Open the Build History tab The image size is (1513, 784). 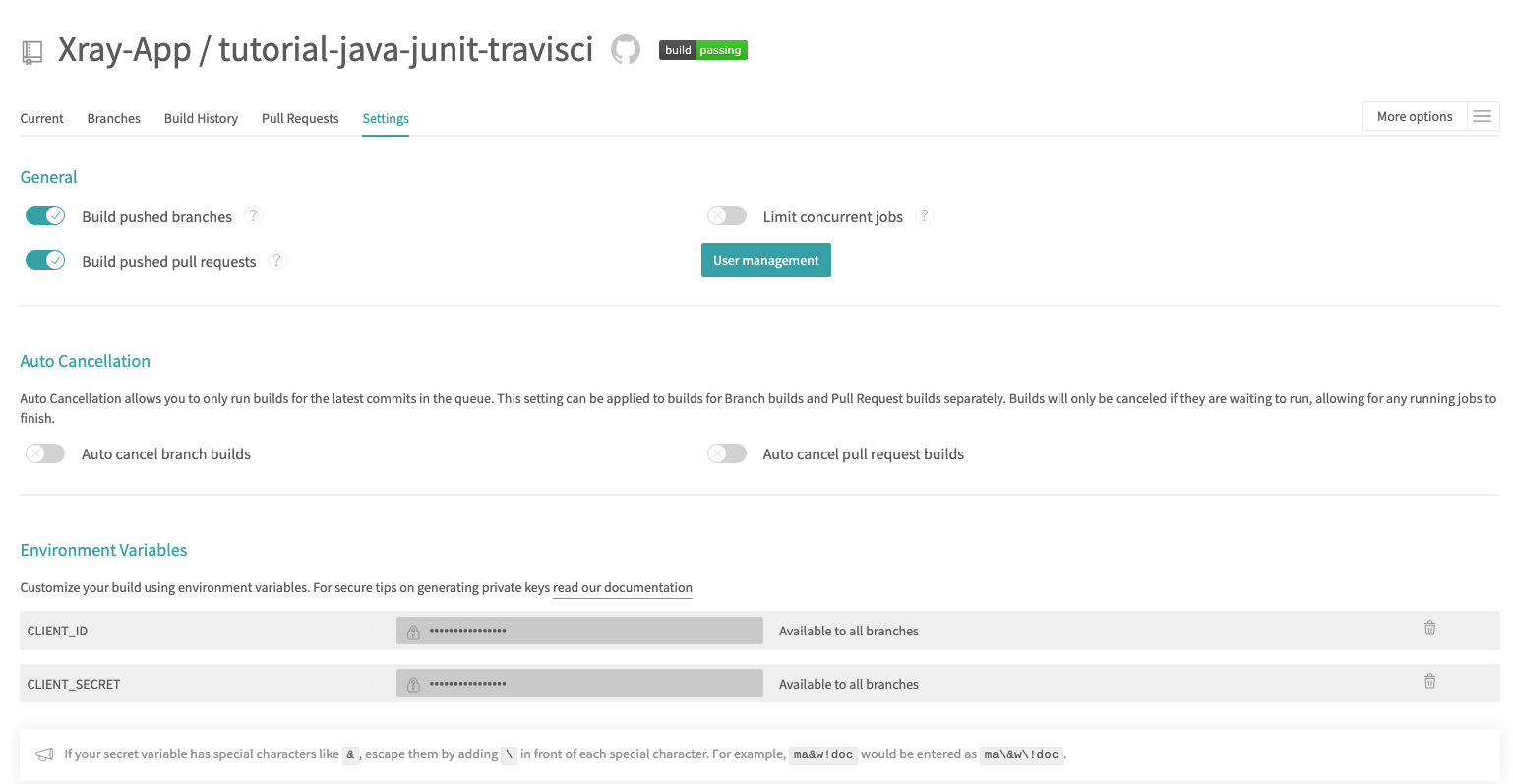(201, 118)
